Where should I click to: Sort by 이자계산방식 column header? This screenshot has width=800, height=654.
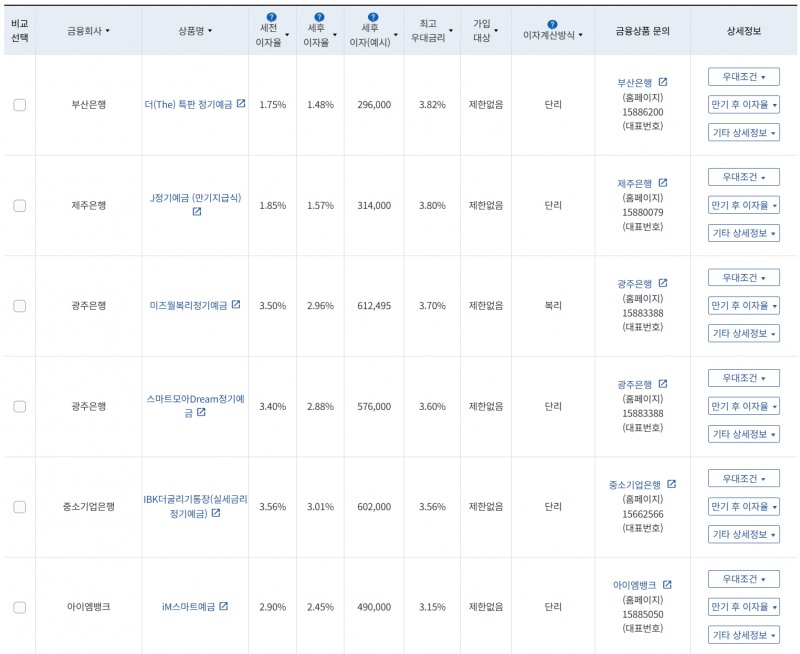click(x=553, y=35)
